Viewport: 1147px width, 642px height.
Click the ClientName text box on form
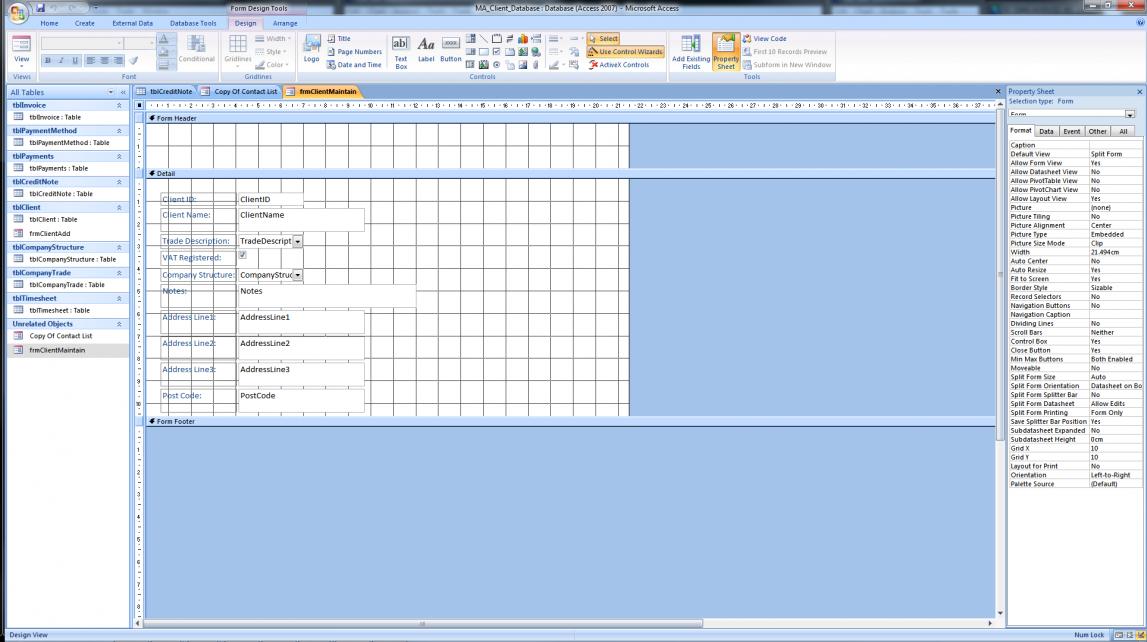[x=301, y=220]
